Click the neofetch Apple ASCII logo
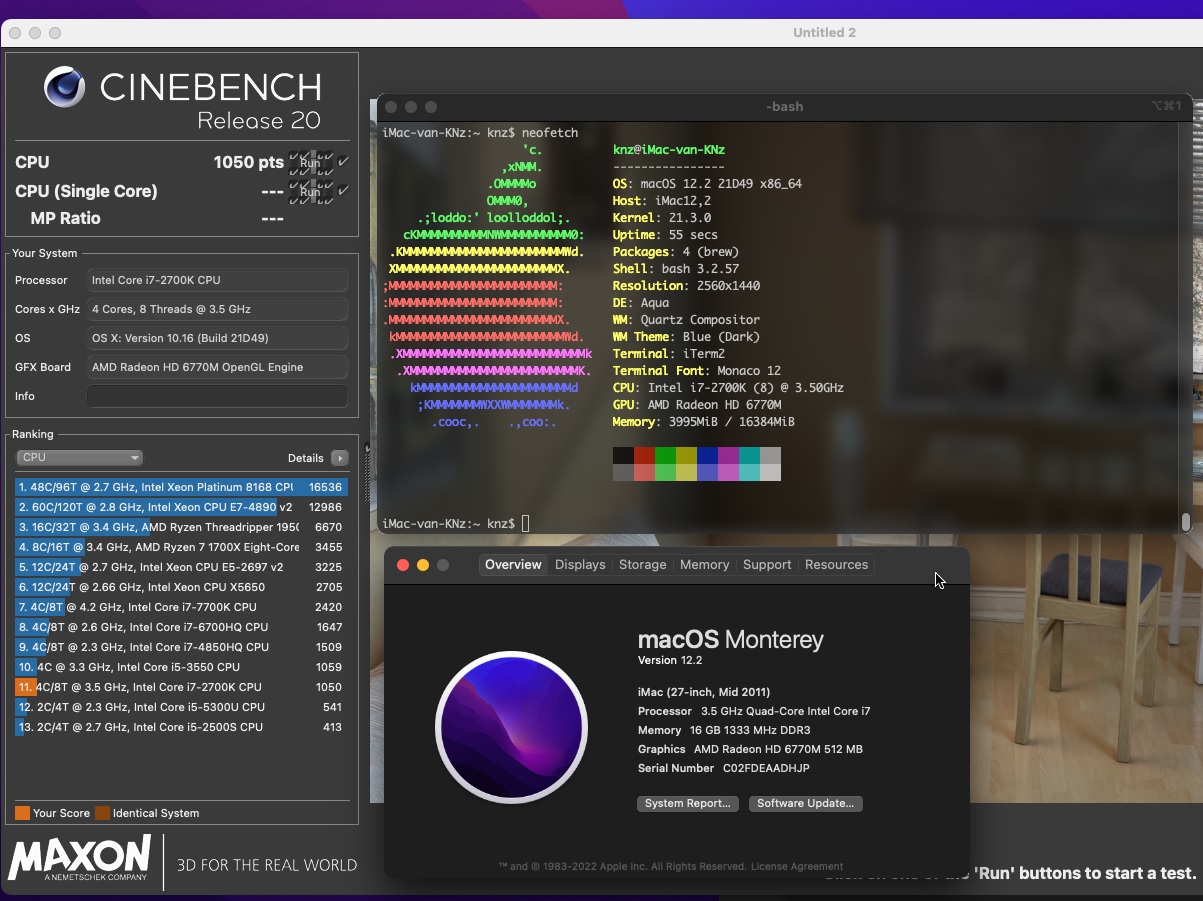The width and height of the screenshot is (1203, 901). (486, 286)
